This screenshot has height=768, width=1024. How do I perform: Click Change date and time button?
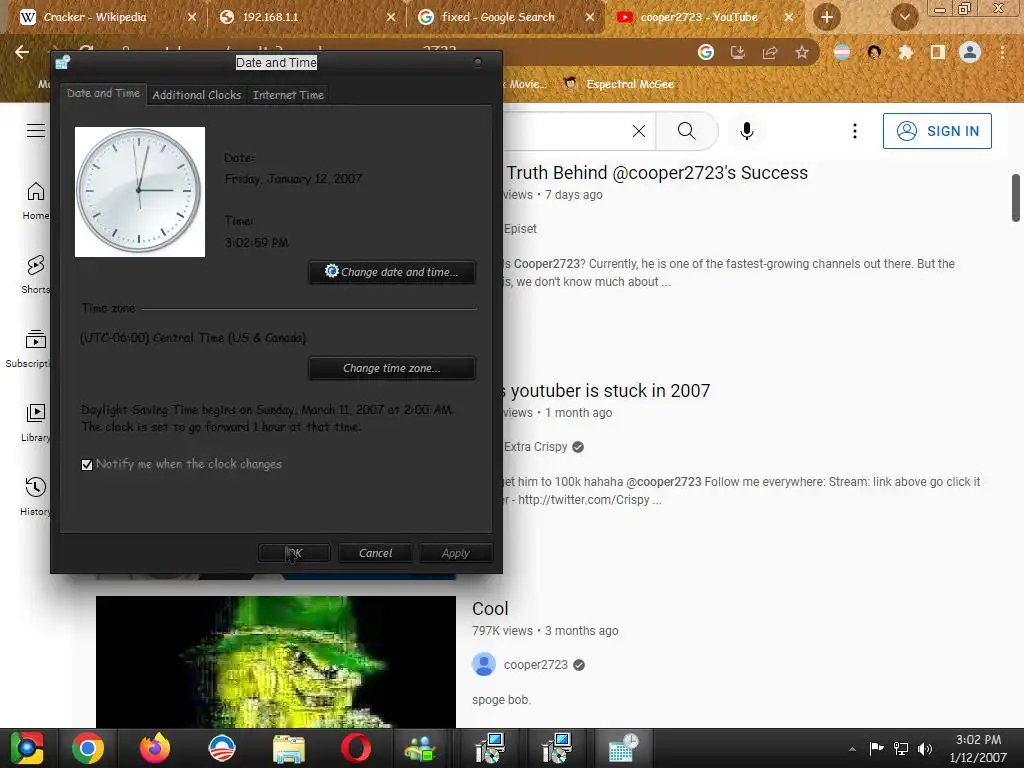click(x=392, y=272)
